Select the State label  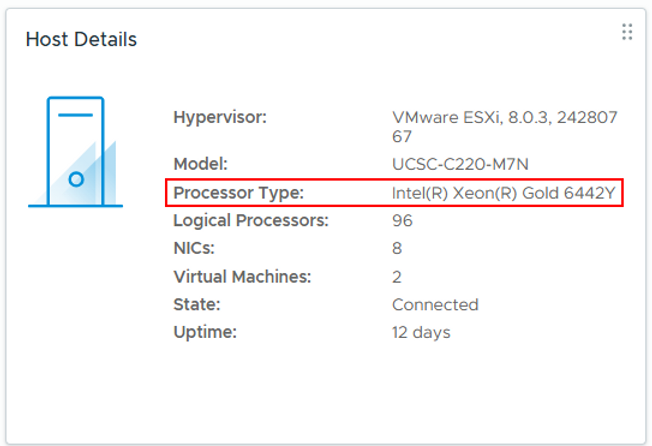[197, 304]
